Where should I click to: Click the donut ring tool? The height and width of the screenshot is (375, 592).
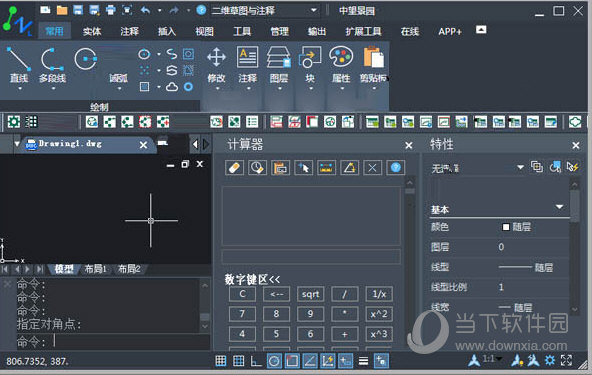coord(188,87)
